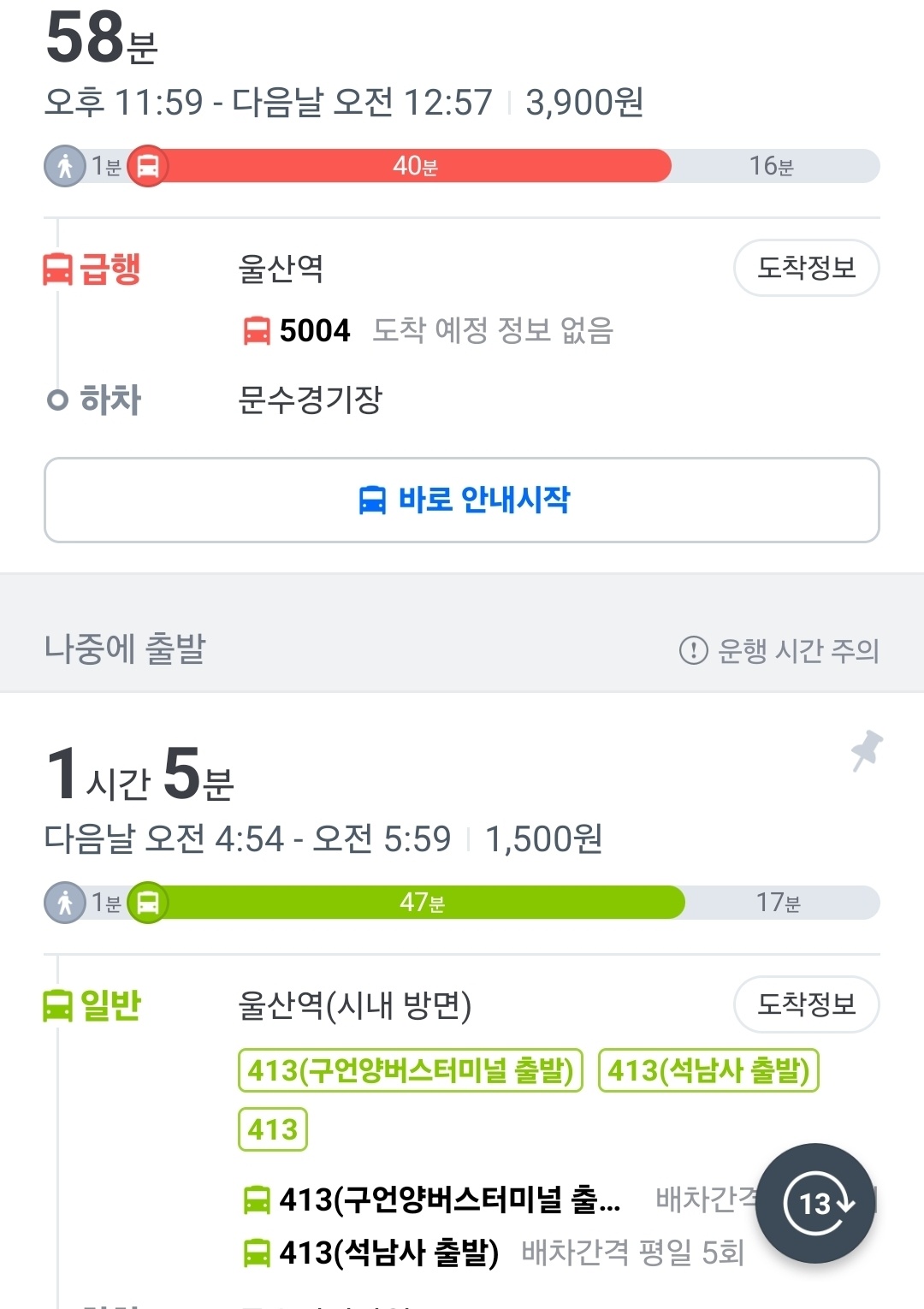Select the plain 413 bus tag
The width and height of the screenshot is (924, 1309).
coord(272,1129)
